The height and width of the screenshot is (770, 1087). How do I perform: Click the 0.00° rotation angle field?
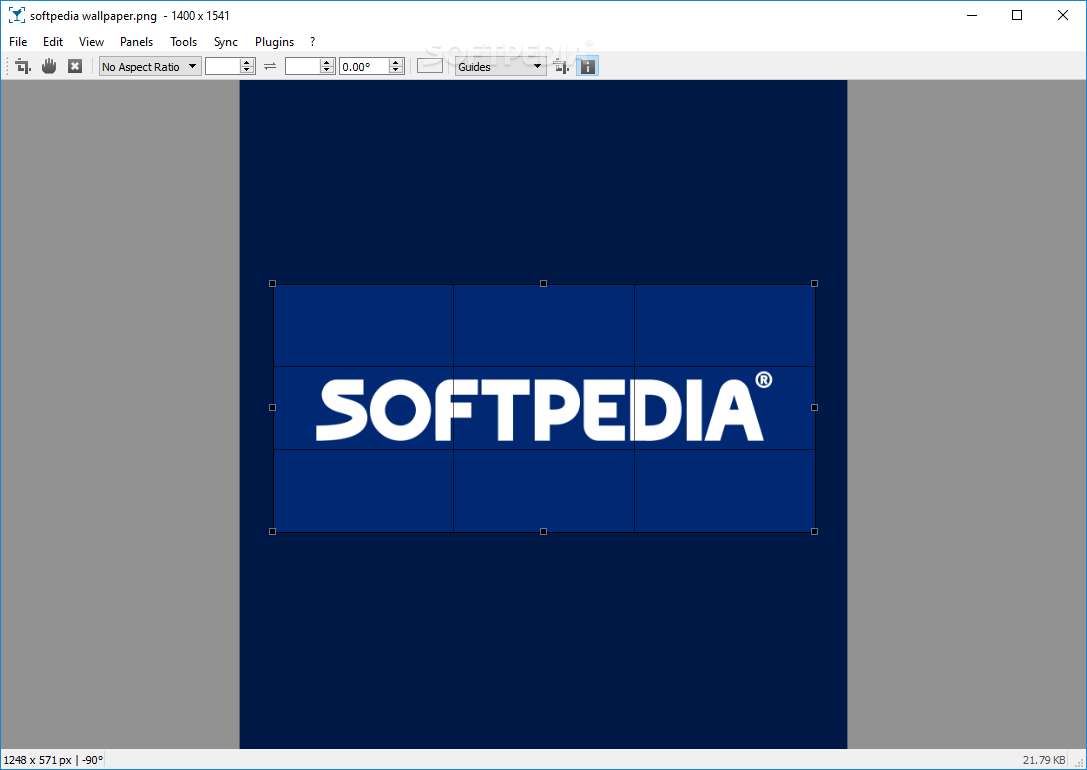pyautogui.click(x=364, y=67)
